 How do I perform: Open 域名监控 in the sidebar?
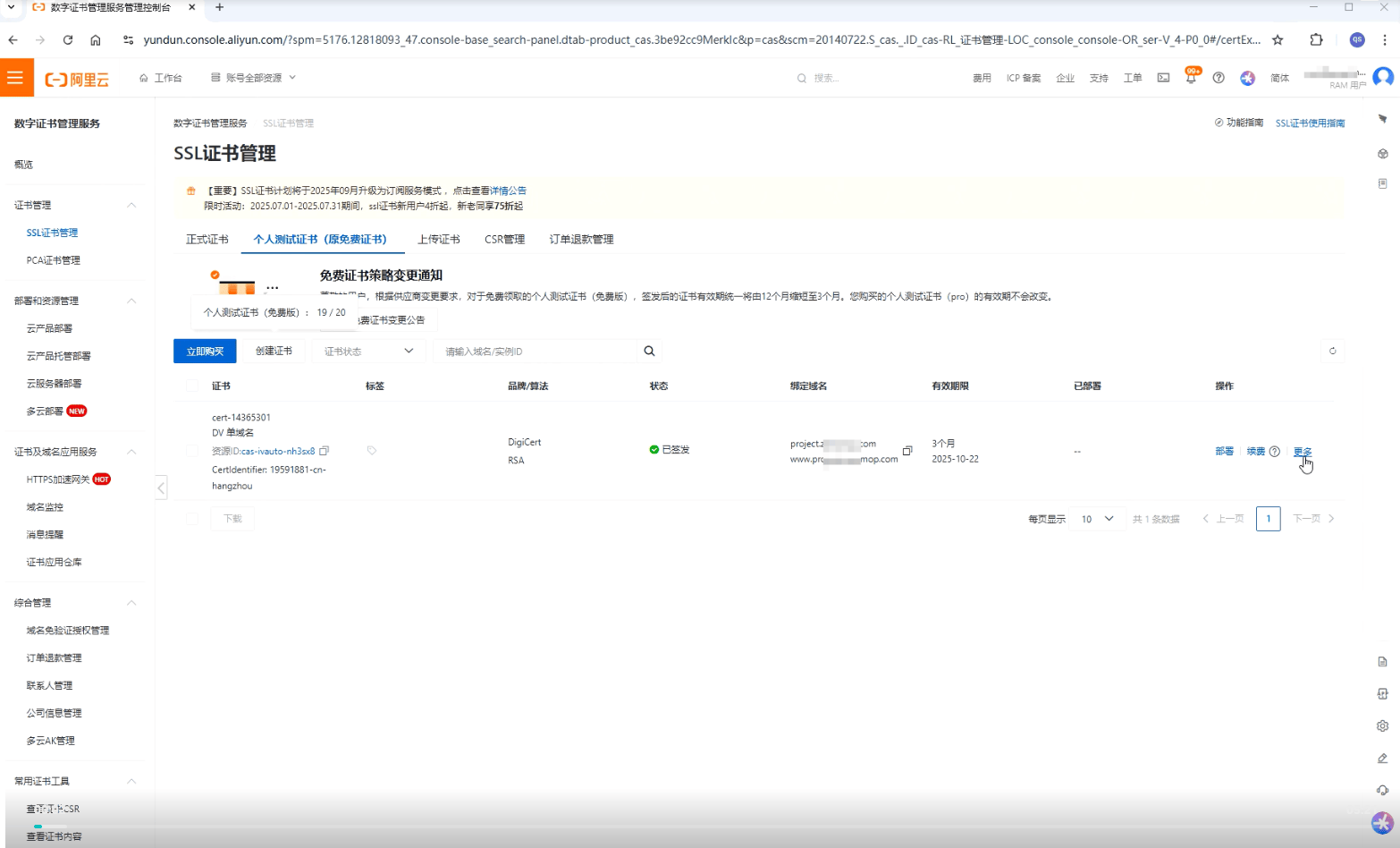[x=45, y=507]
